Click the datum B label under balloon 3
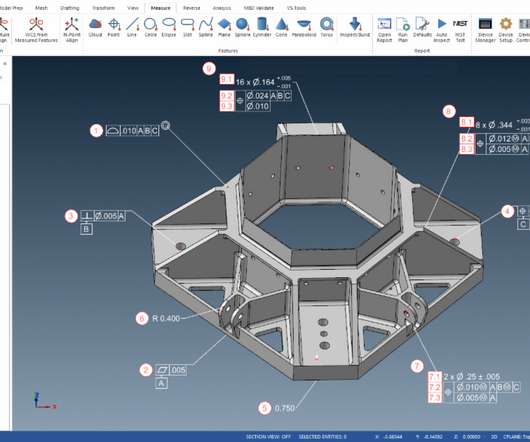 87,229
